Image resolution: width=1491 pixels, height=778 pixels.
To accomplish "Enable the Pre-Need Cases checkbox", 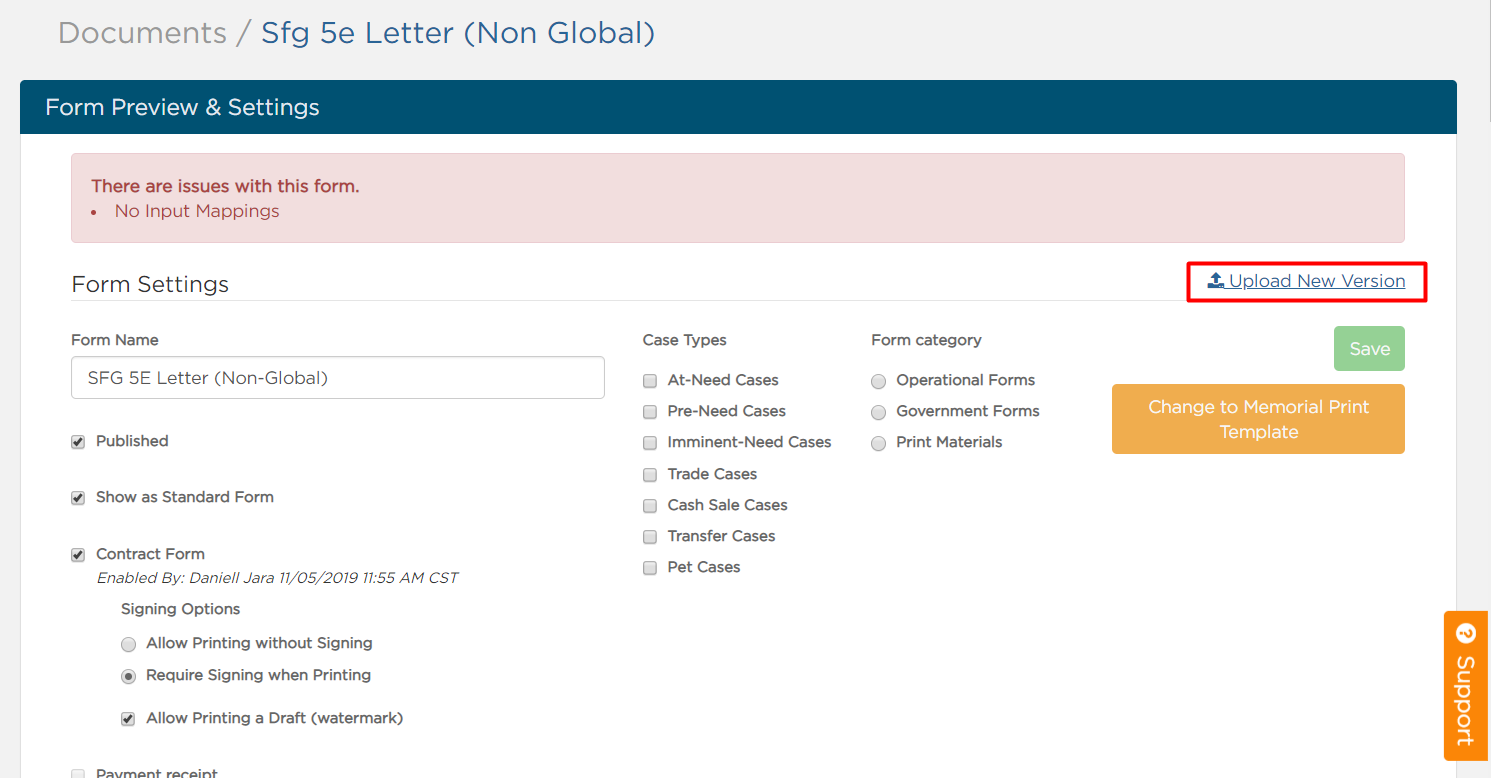I will (650, 412).
